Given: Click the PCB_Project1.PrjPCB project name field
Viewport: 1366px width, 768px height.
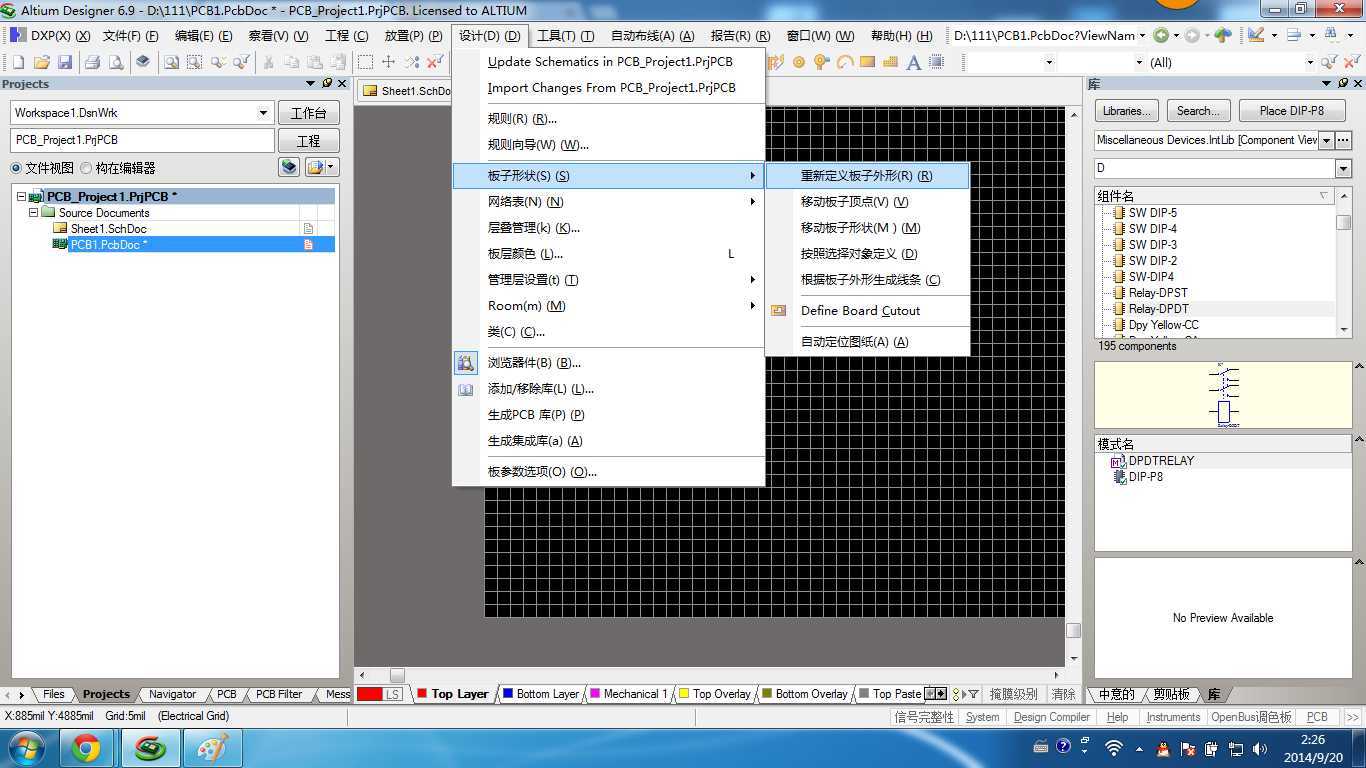Looking at the screenshot, I should coord(142,140).
